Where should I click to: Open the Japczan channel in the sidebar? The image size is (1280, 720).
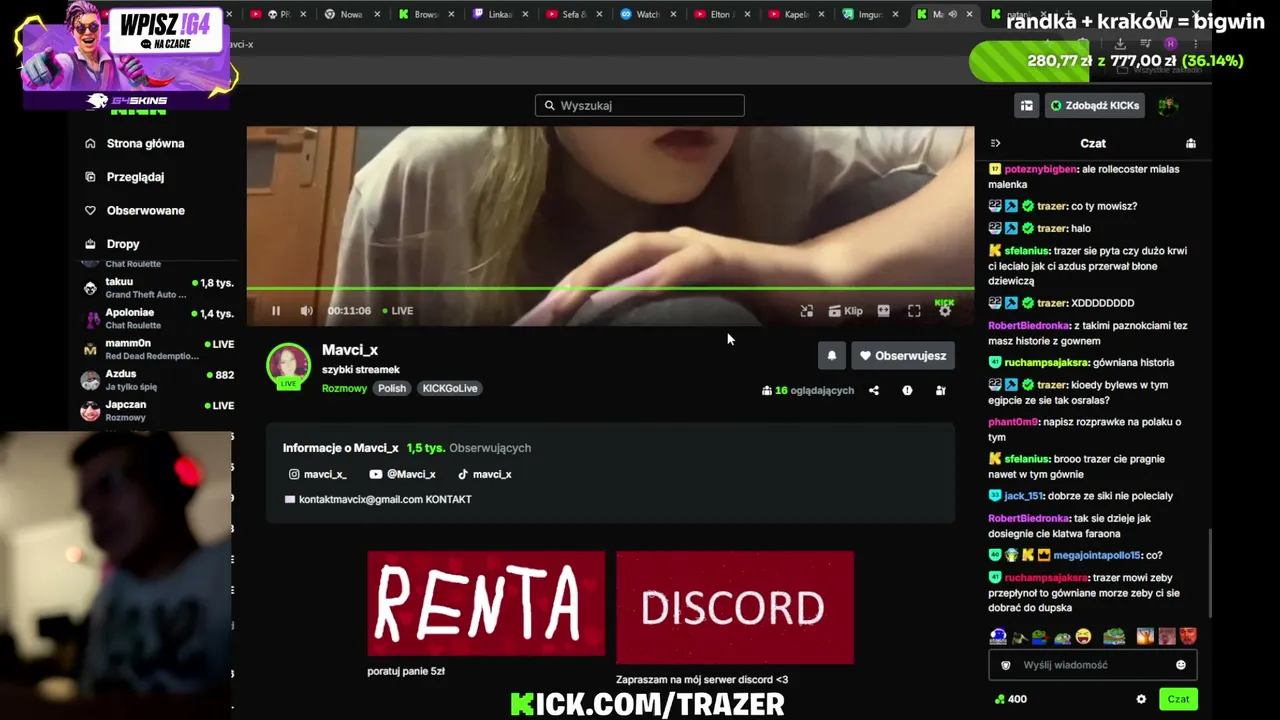pos(158,411)
